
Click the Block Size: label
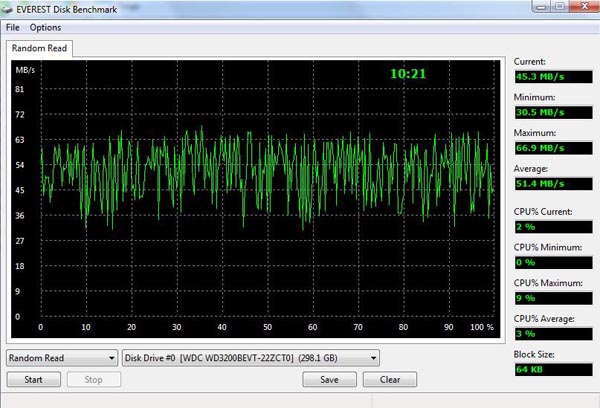click(x=534, y=354)
